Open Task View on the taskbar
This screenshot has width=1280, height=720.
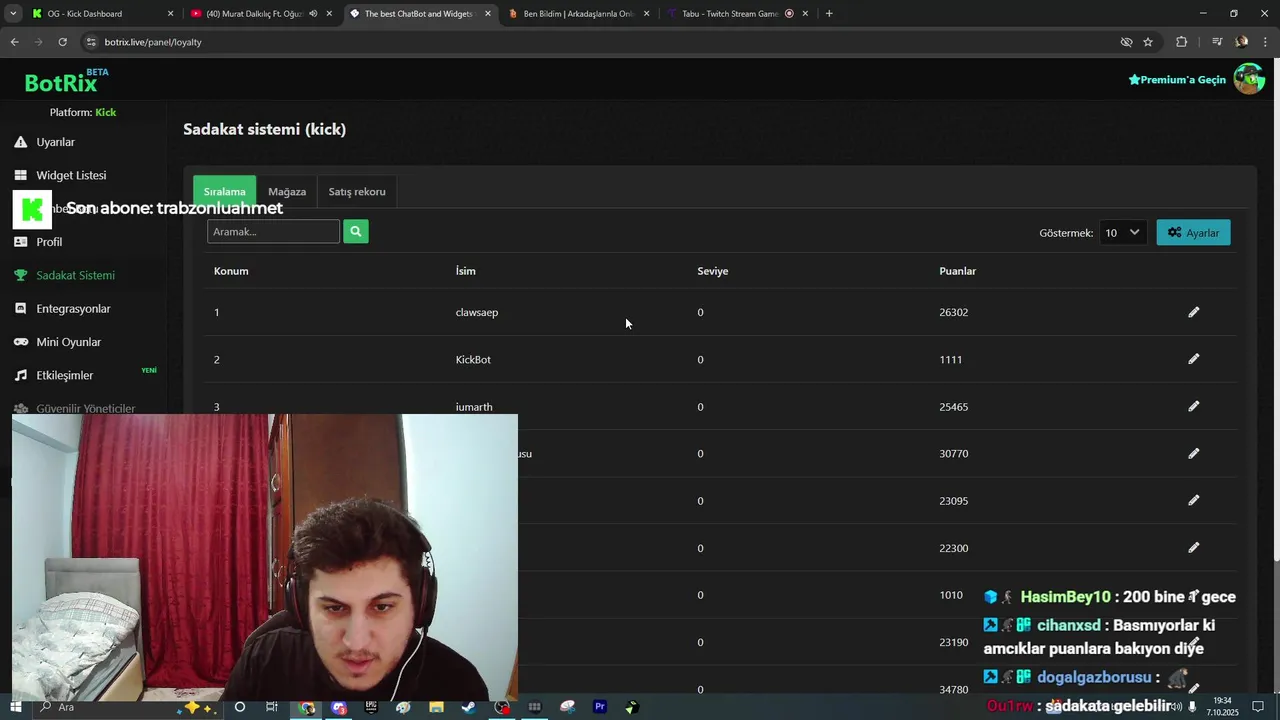pos(272,707)
